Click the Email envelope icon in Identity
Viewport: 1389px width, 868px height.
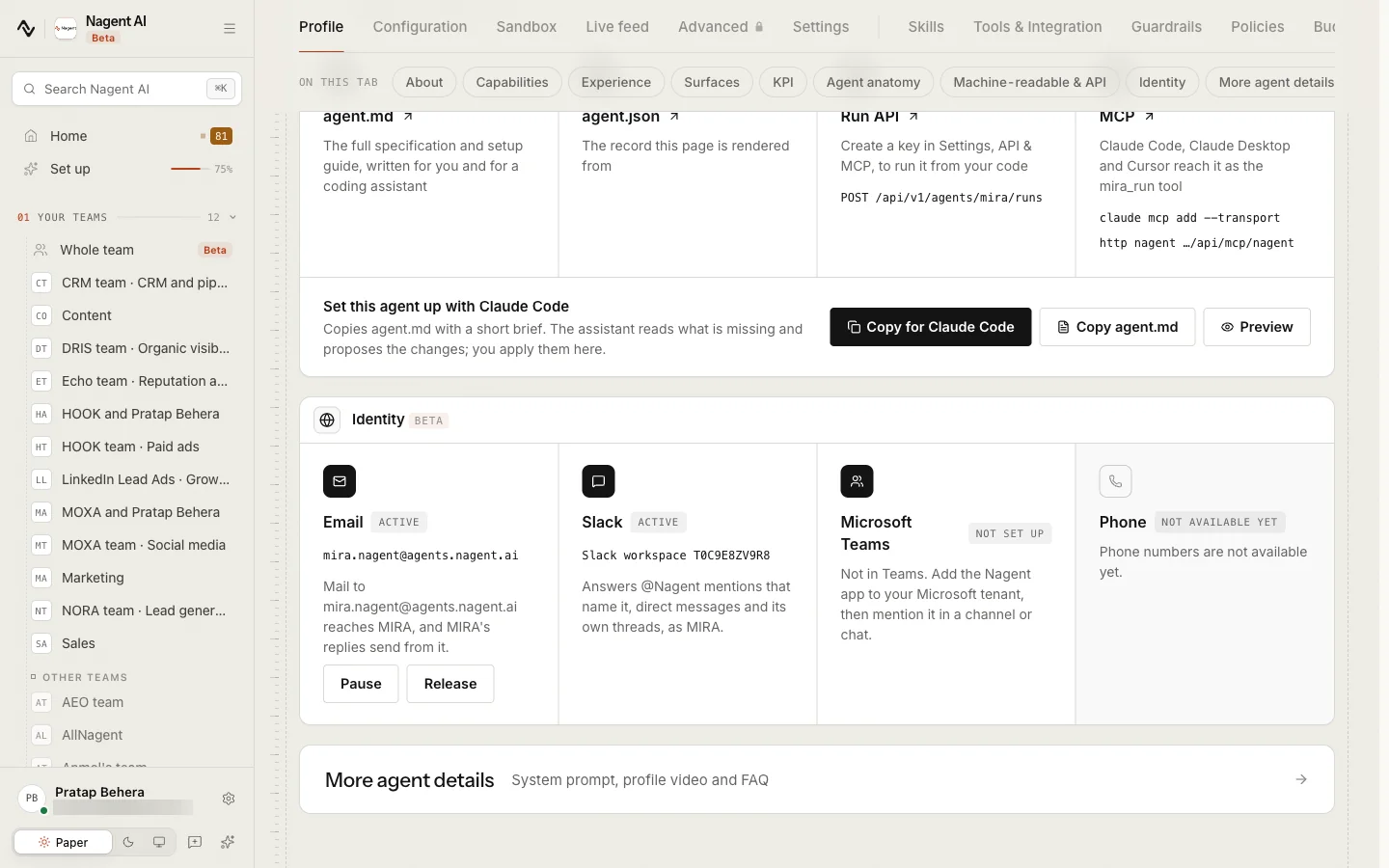340,481
